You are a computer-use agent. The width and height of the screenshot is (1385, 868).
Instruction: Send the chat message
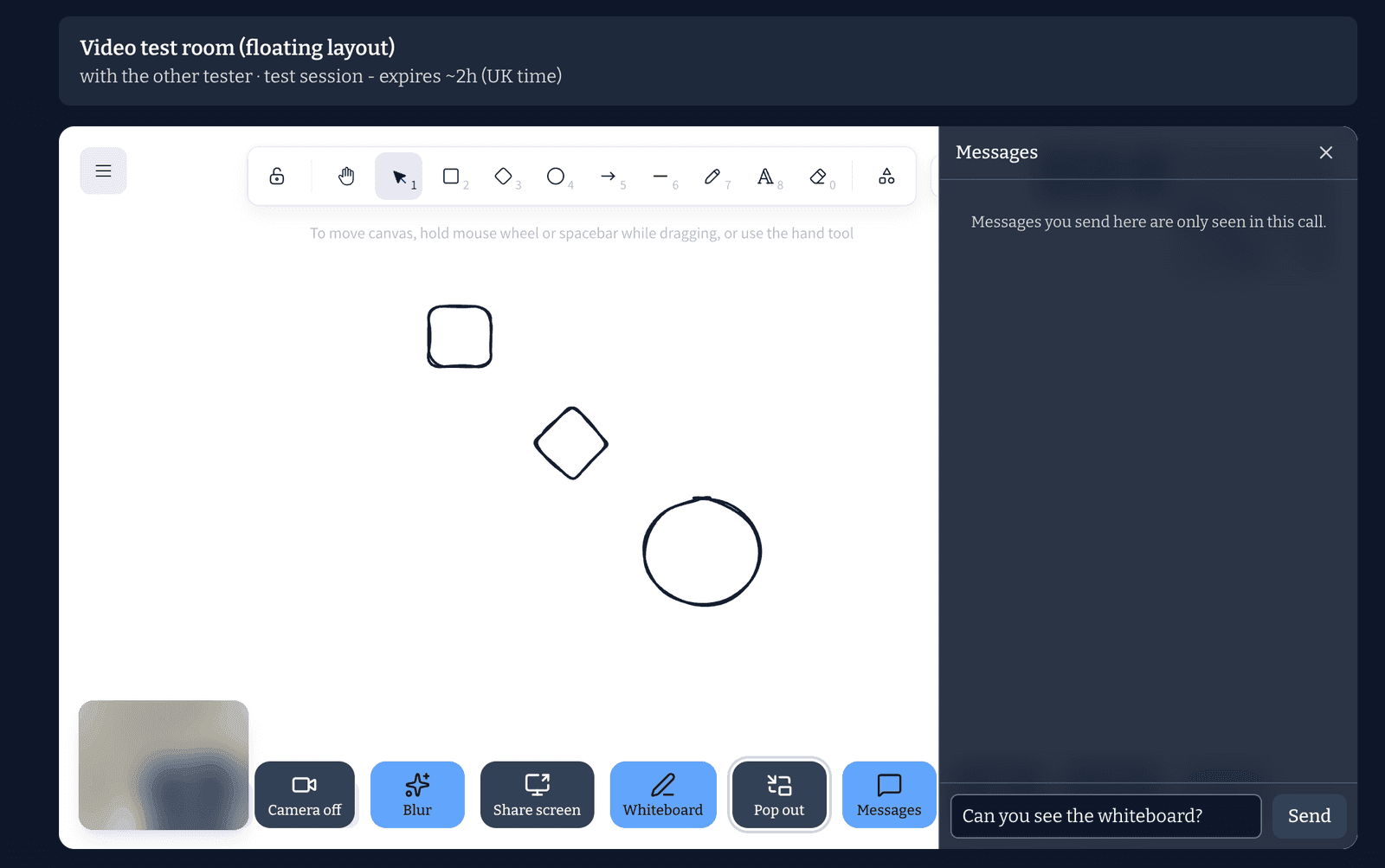(1309, 816)
